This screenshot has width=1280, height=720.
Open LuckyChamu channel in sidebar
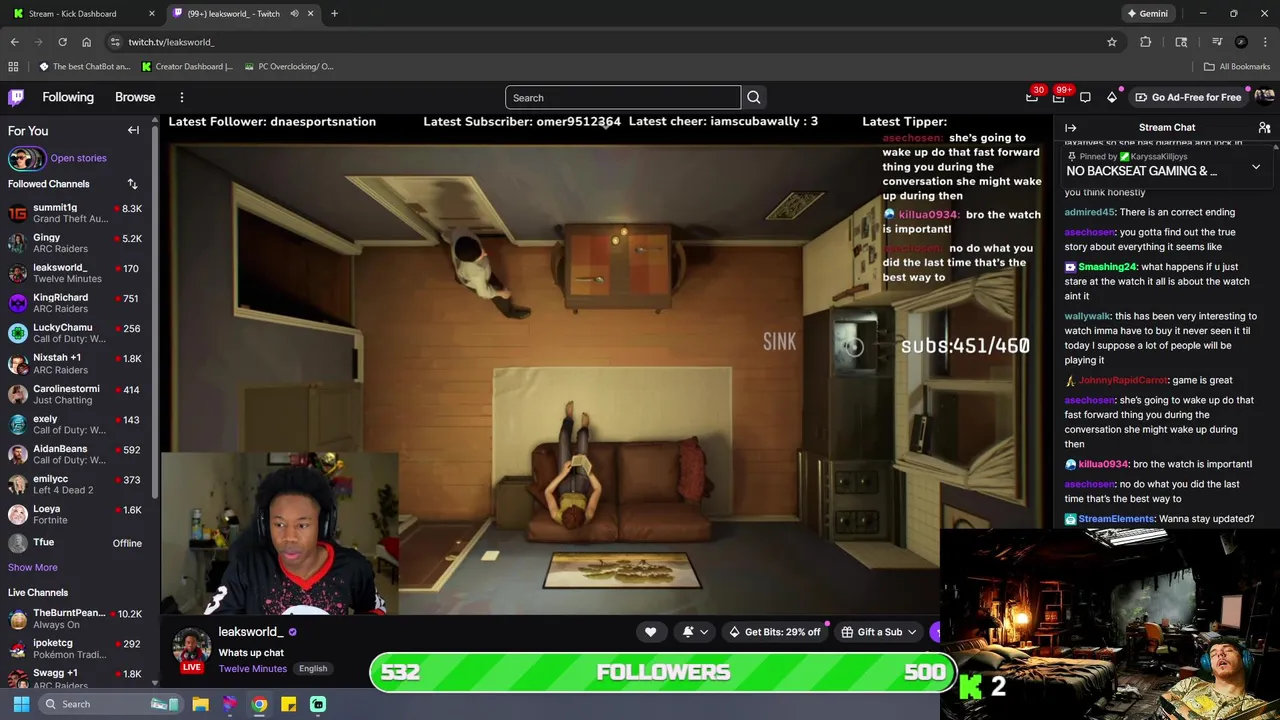75,333
